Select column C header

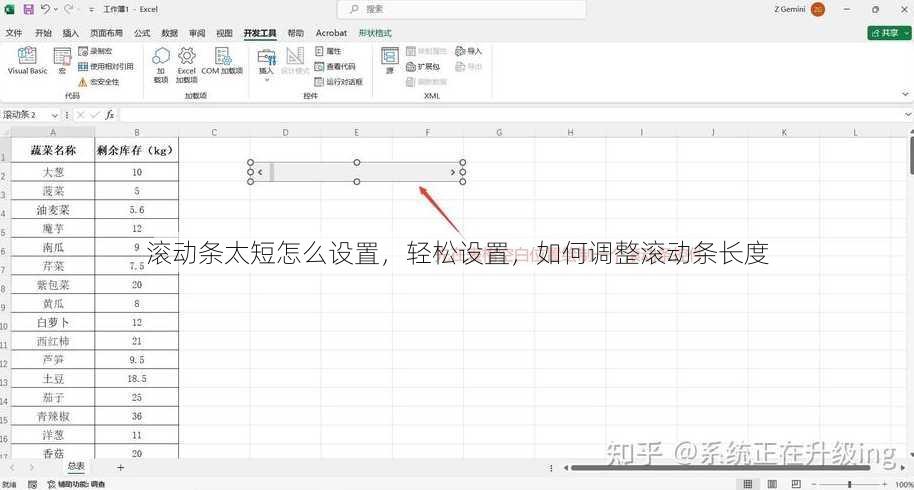click(x=214, y=132)
